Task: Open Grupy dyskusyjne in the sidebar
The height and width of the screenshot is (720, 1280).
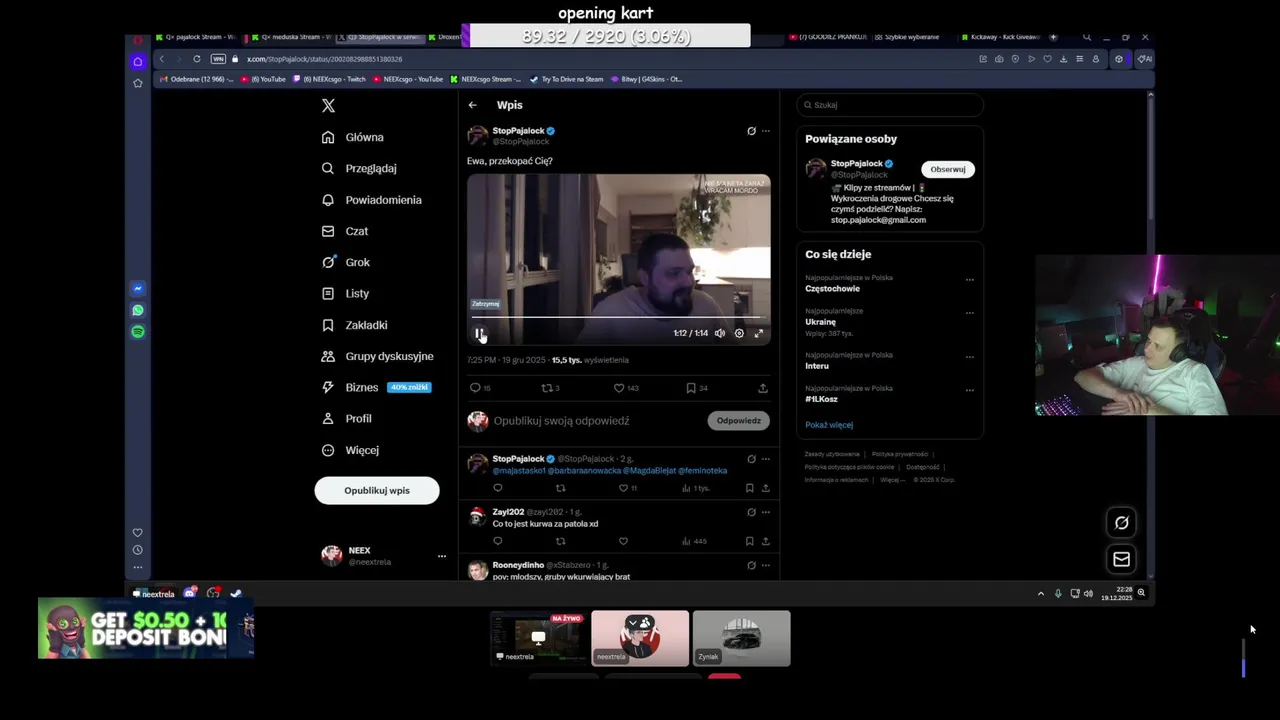Action: [377, 356]
